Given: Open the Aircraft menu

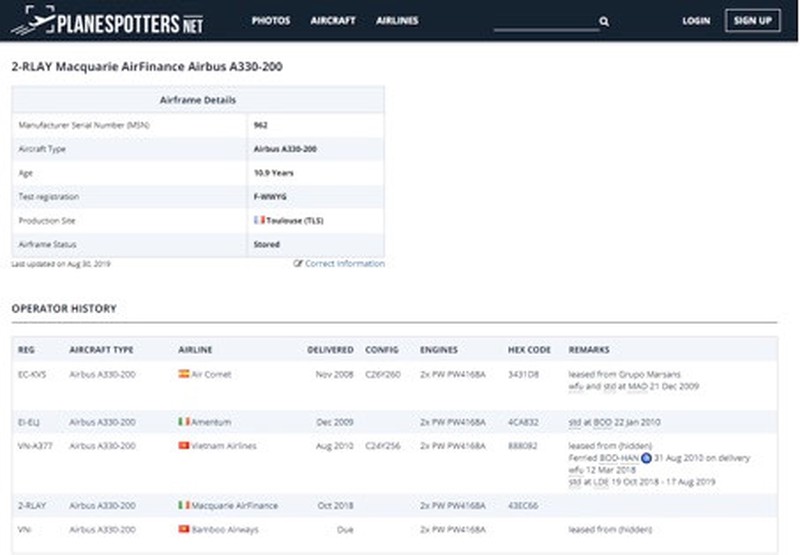Looking at the screenshot, I should click(333, 20).
